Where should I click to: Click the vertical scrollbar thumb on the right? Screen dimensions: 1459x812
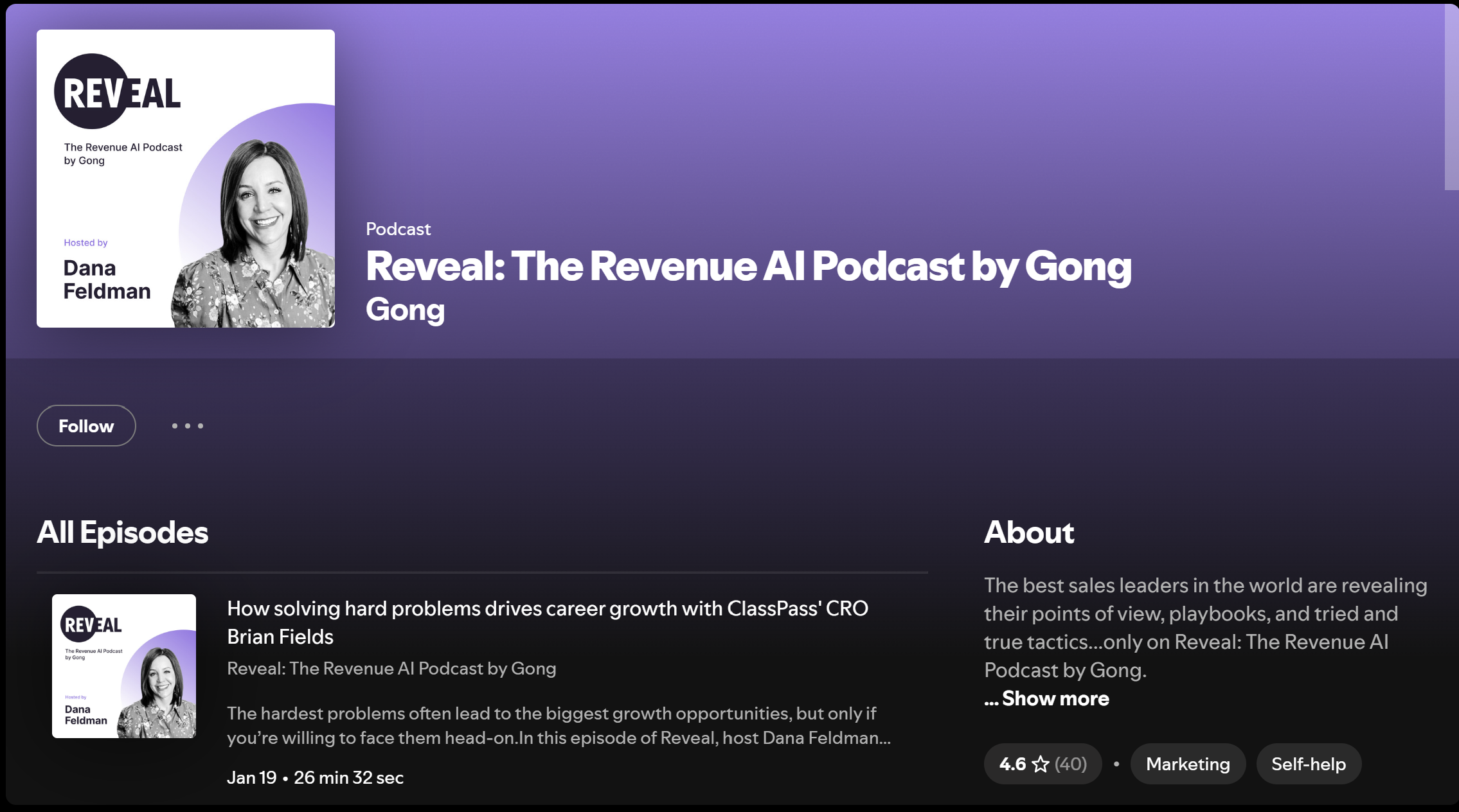(x=1451, y=96)
